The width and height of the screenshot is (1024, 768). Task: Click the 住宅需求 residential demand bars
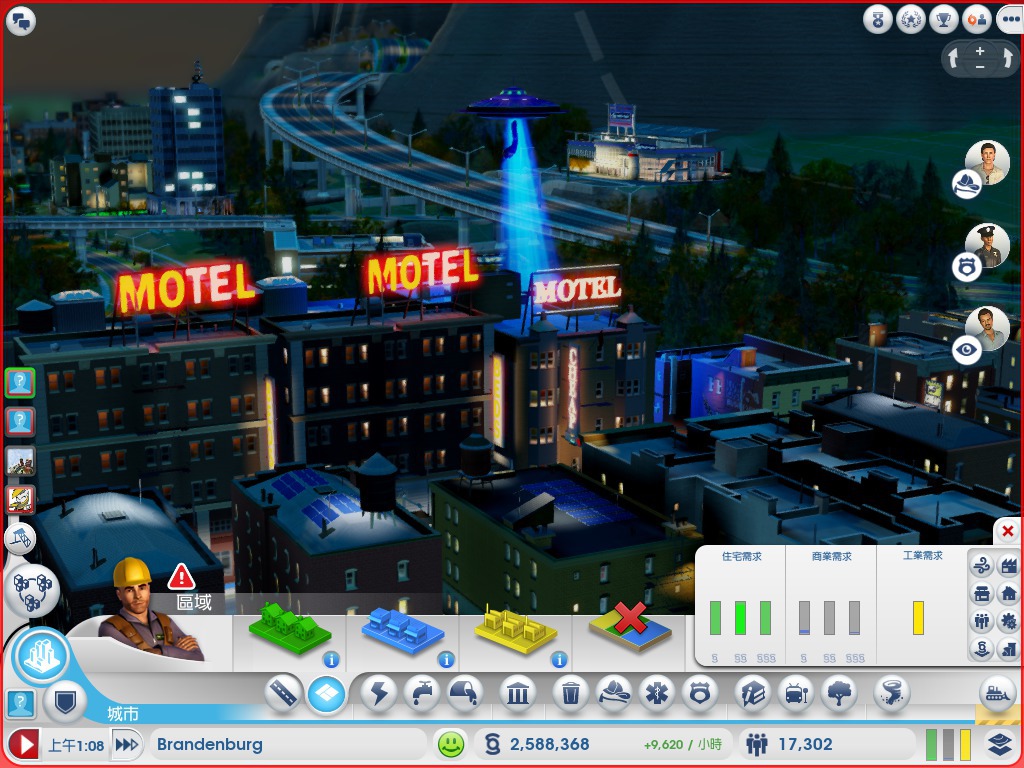(x=741, y=618)
